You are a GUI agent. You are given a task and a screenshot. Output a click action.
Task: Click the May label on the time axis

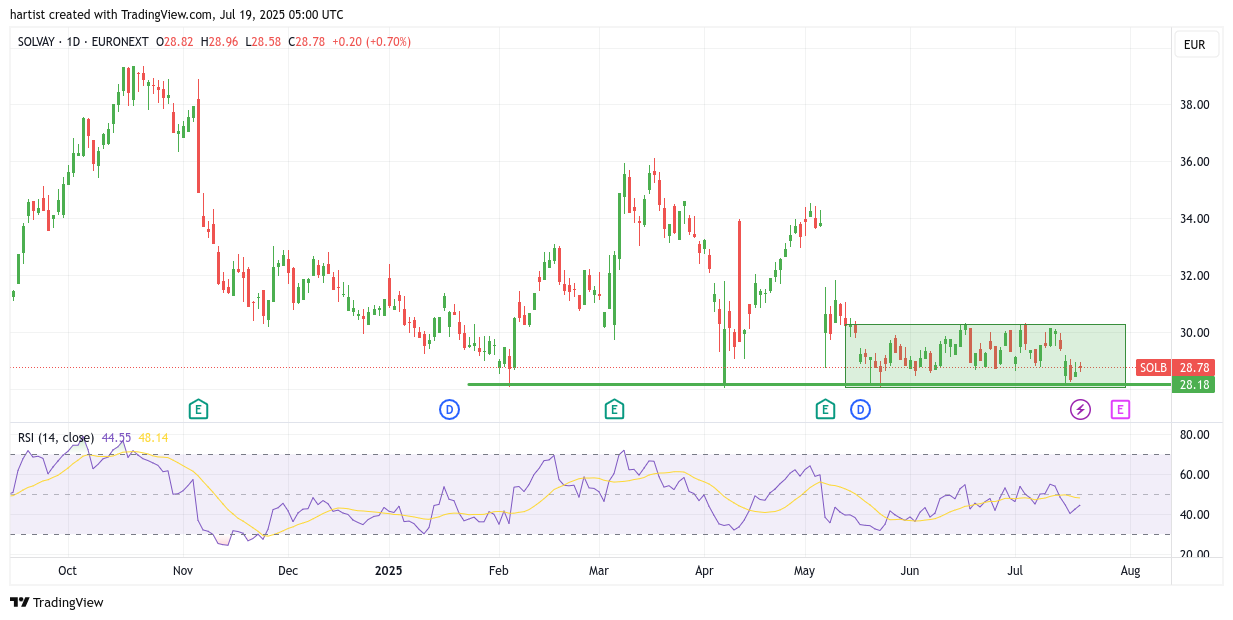[805, 571]
